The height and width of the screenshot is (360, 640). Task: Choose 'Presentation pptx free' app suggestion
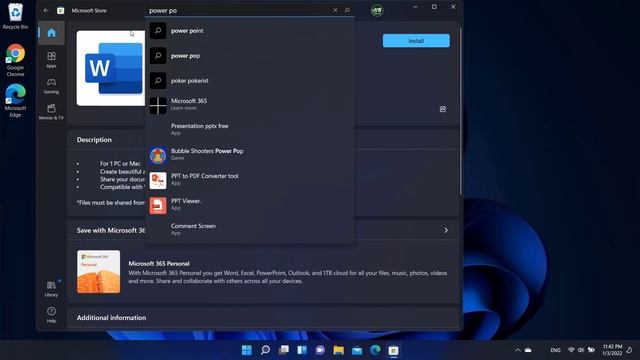click(x=249, y=129)
